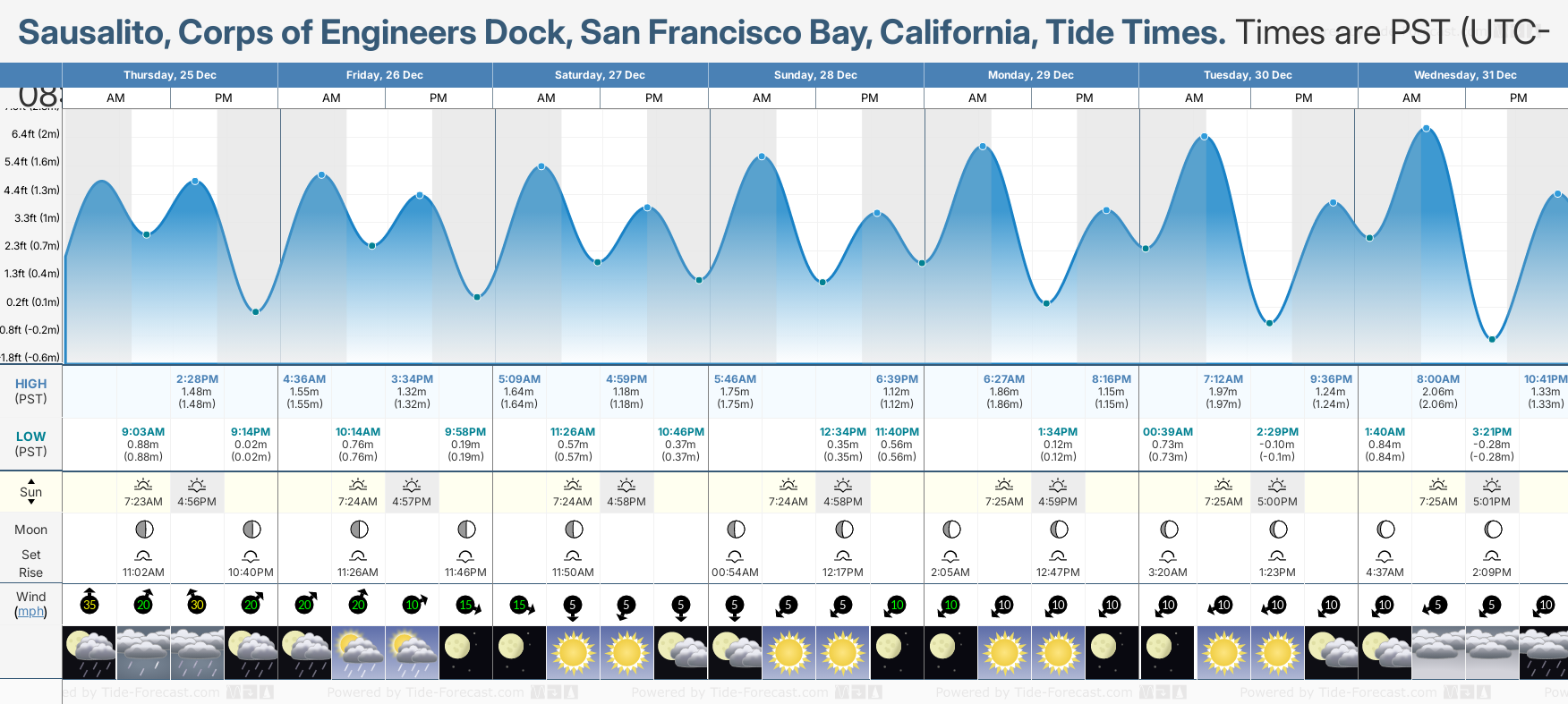Click the 35 mph wind direction icon

coord(89,602)
